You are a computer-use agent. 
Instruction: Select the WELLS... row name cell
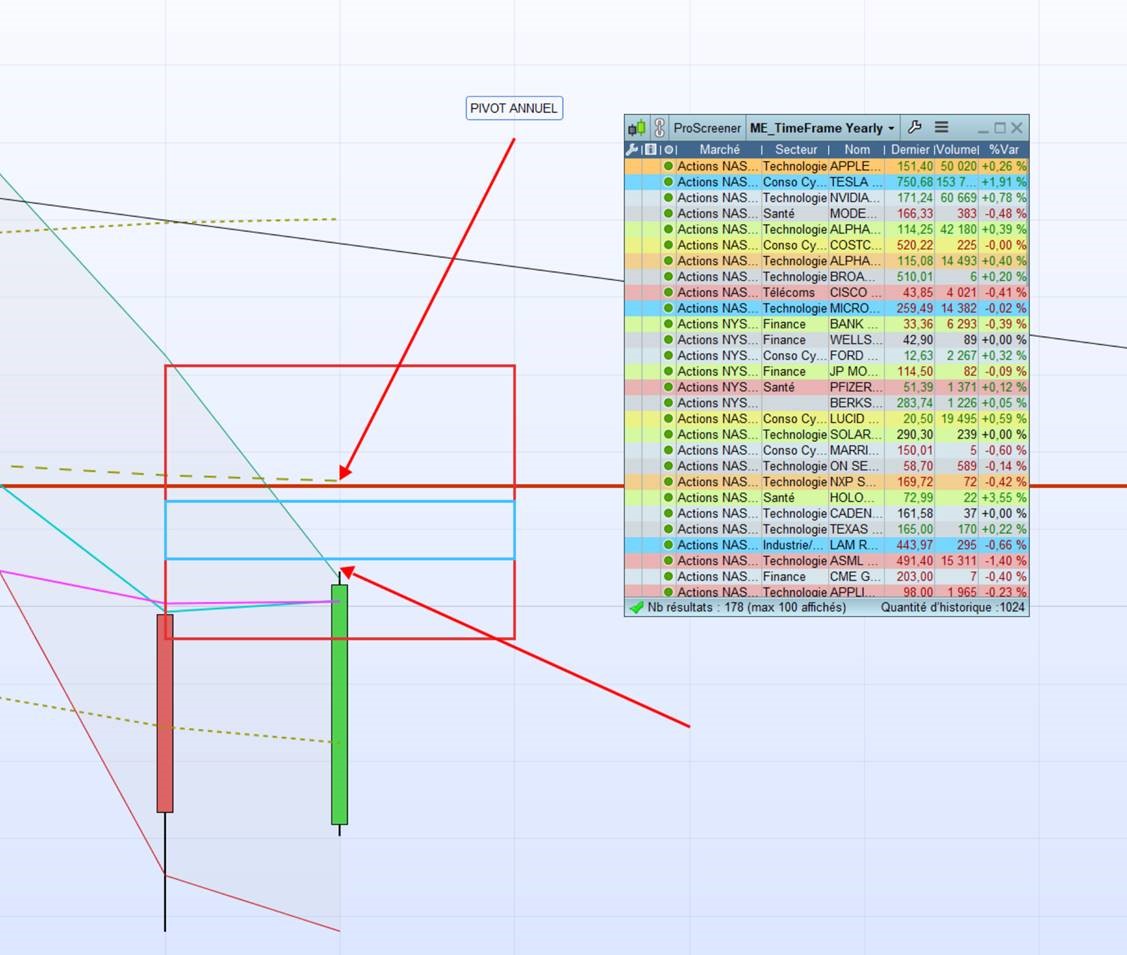click(855, 340)
